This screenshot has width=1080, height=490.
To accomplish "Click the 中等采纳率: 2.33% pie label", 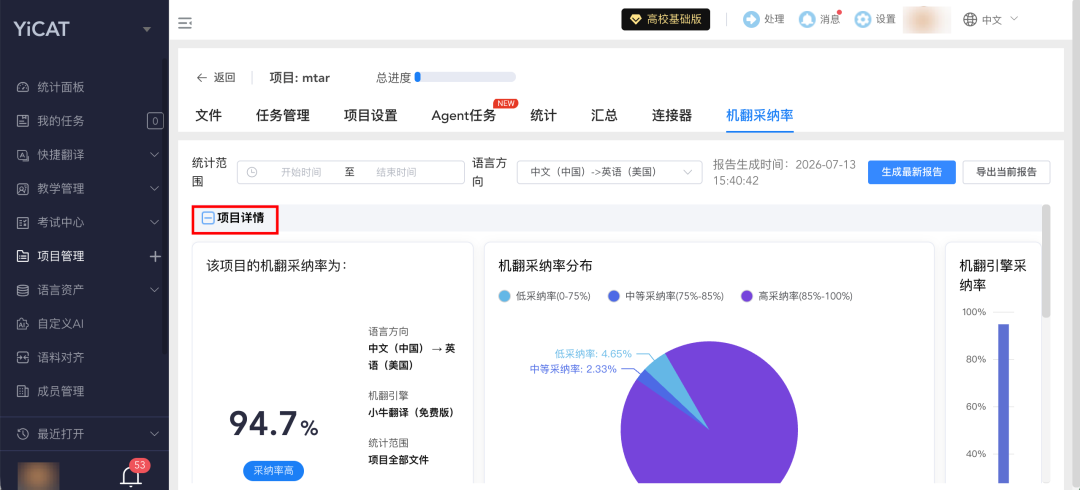I will (x=573, y=369).
